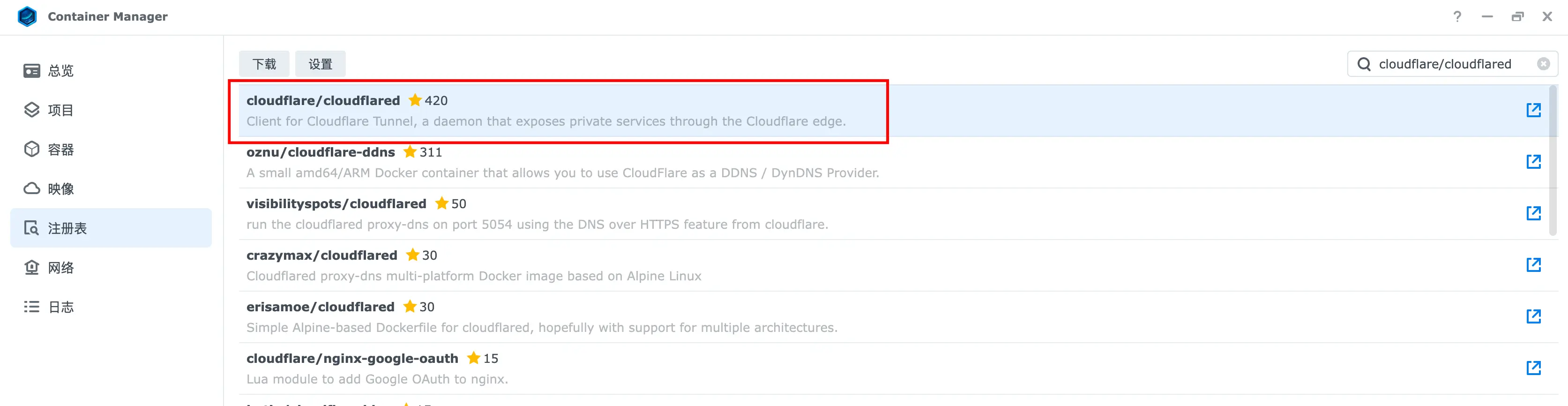Click the 设置 settings button

(320, 64)
